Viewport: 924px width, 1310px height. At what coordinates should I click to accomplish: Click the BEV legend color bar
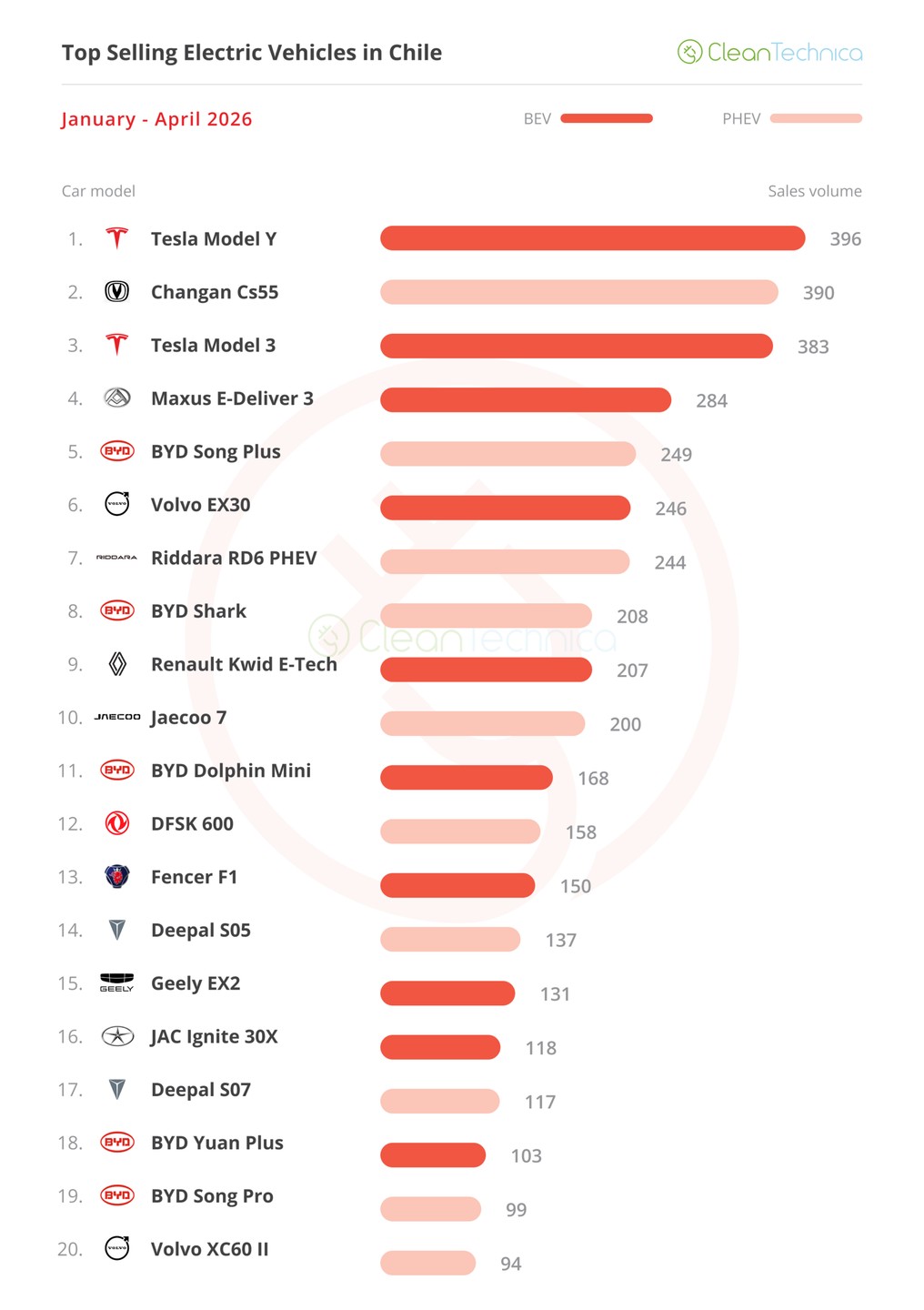tap(607, 118)
